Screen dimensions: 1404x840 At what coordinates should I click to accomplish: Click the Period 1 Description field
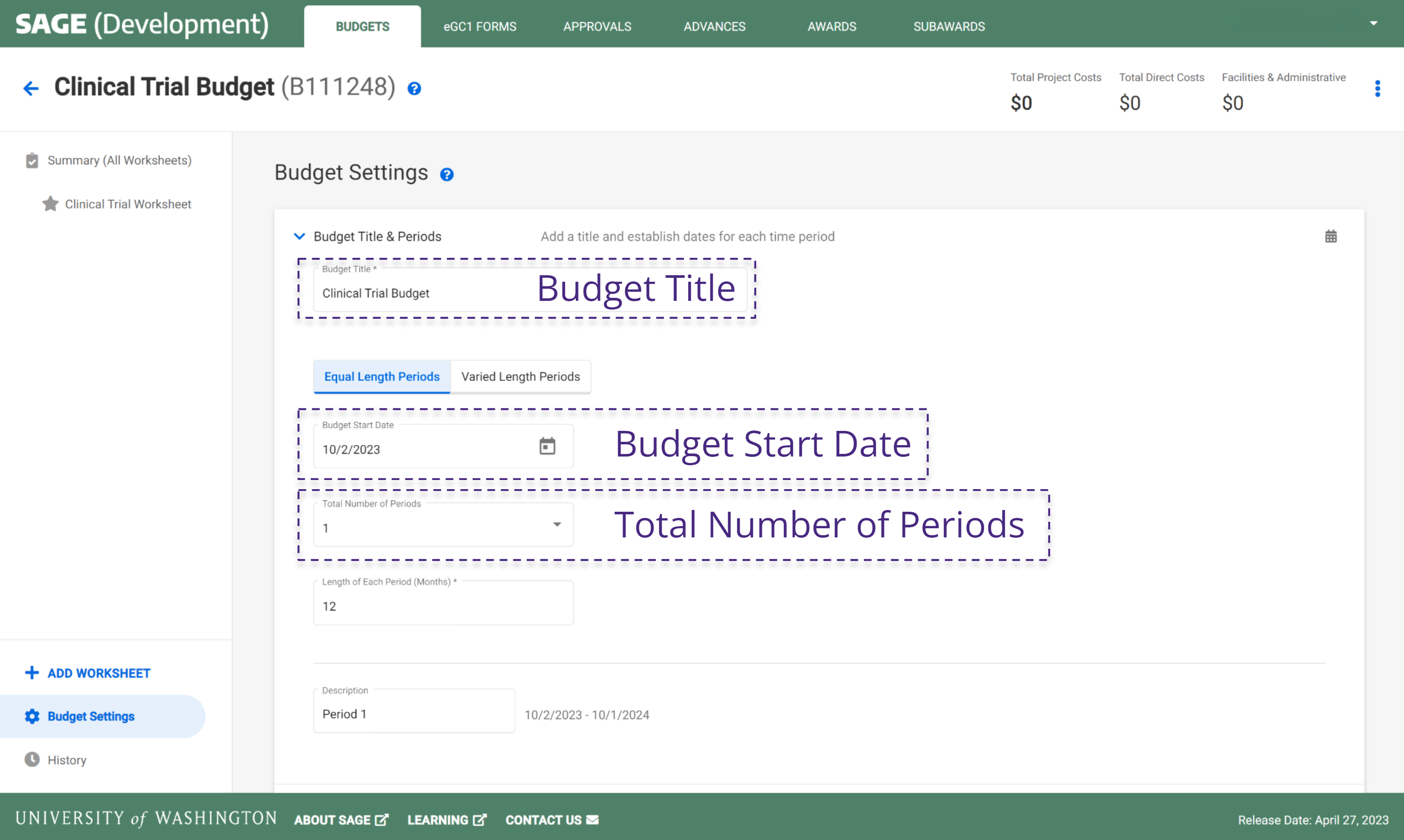(x=414, y=714)
